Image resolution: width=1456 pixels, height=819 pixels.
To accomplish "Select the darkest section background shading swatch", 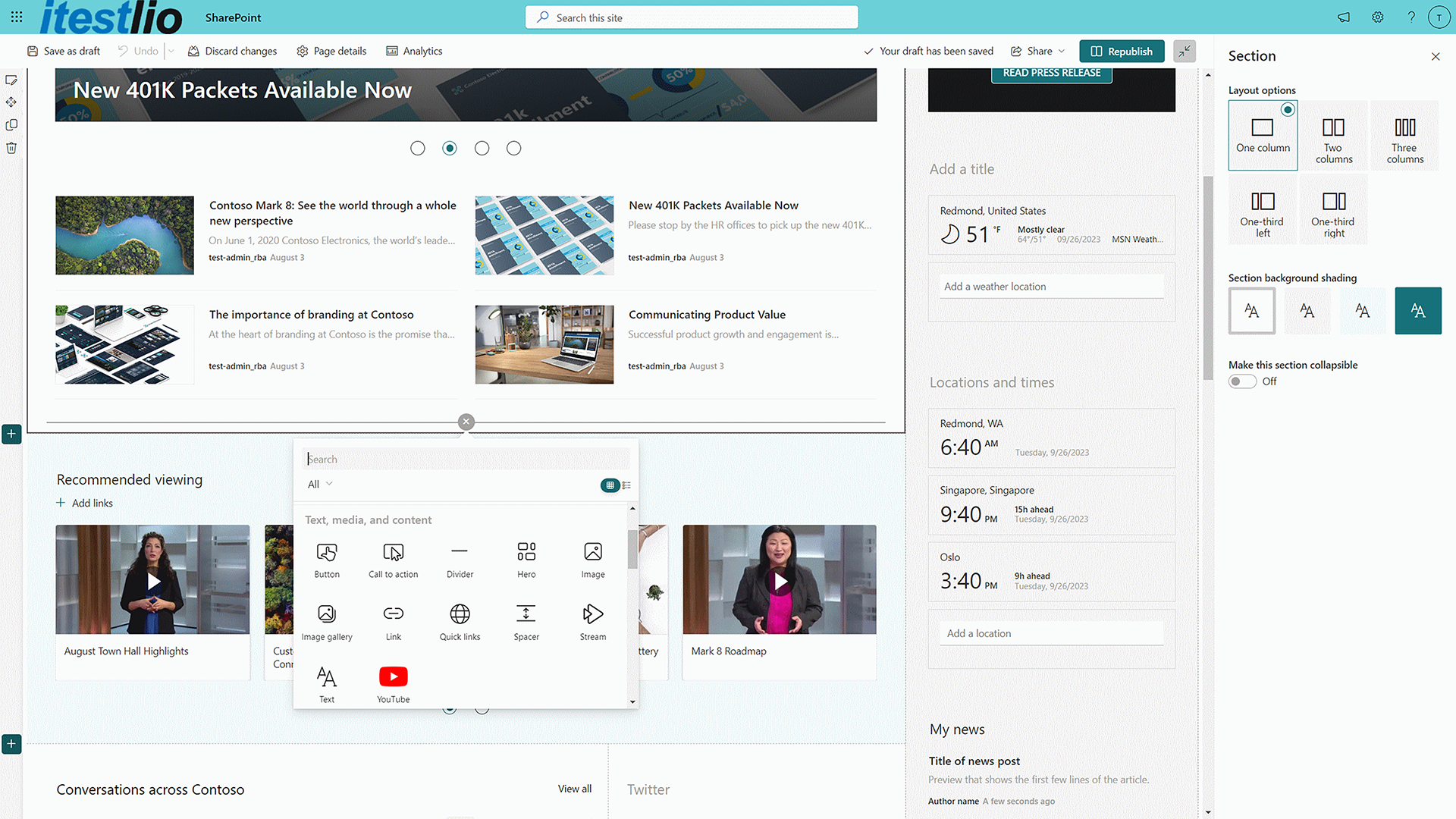I will click(x=1417, y=310).
